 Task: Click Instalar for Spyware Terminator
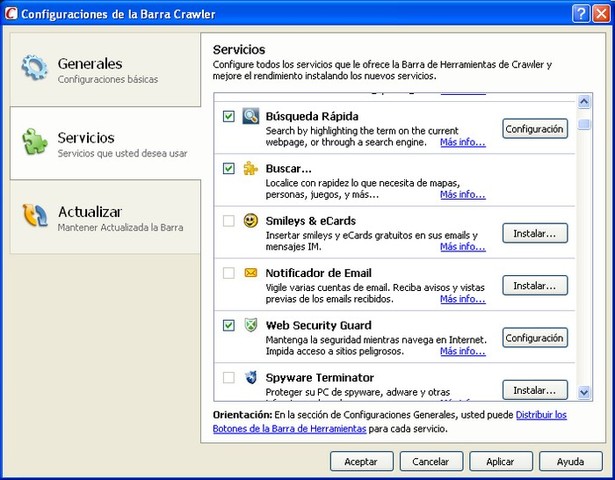point(535,390)
